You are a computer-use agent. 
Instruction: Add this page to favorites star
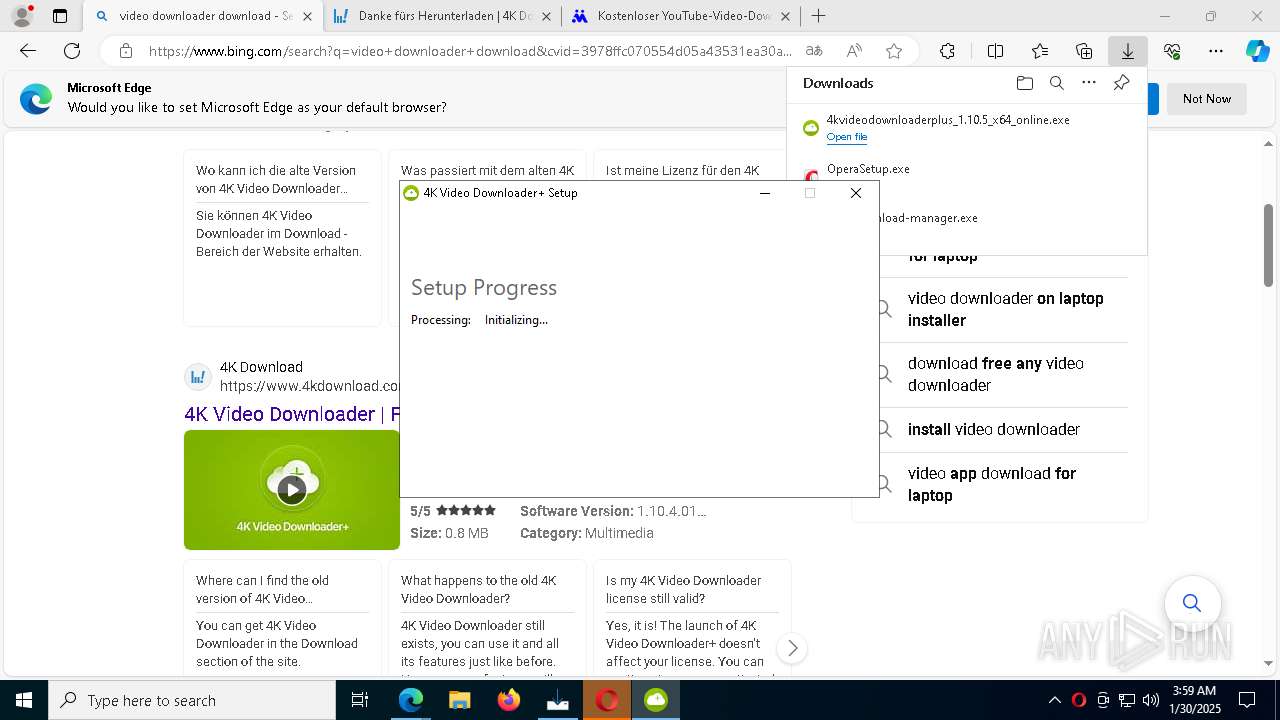point(894,51)
